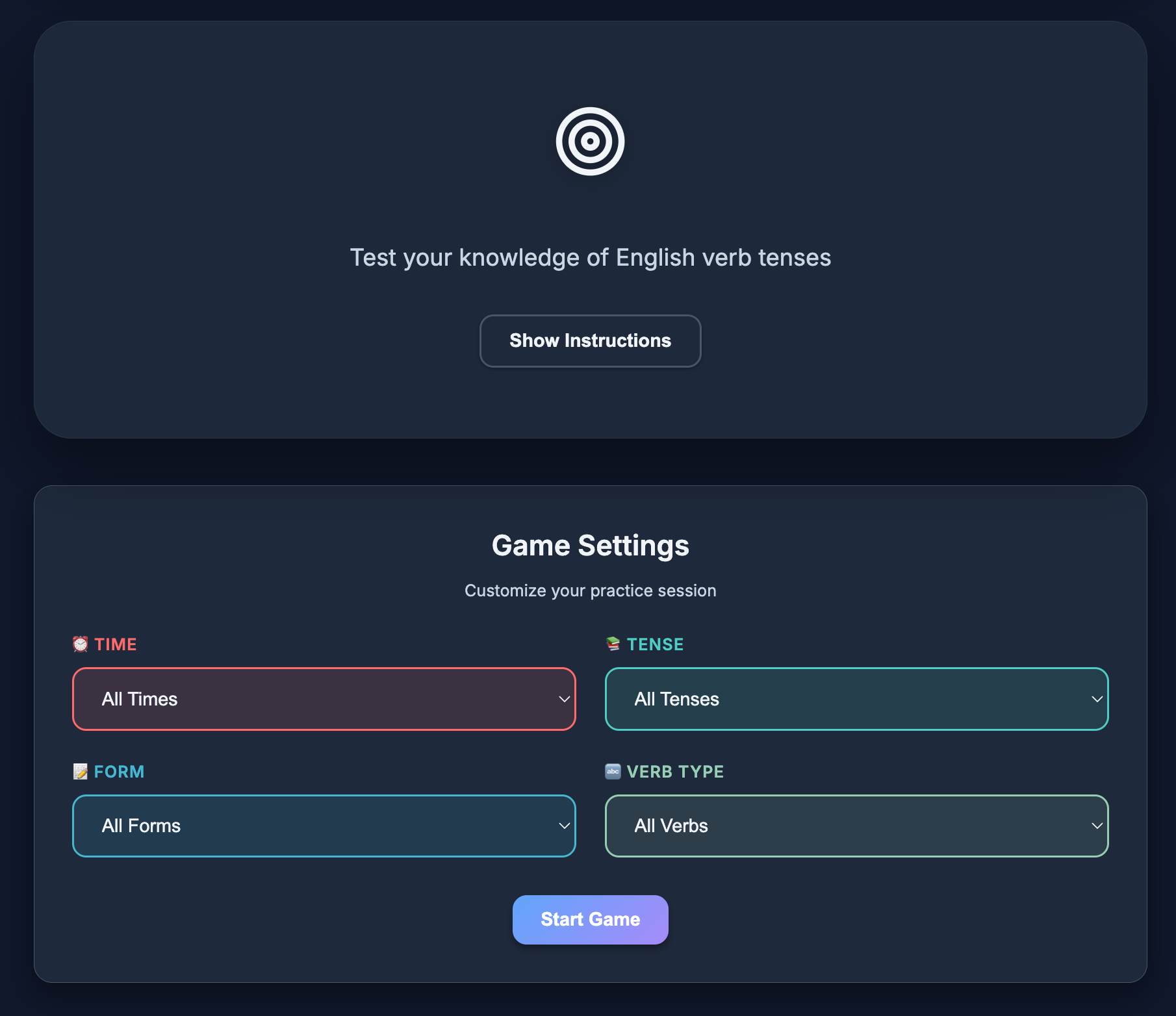Viewport: 1176px width, 1016px height.
Task: Click the books icon beside TENSE
Action: [x=613, y=644]
